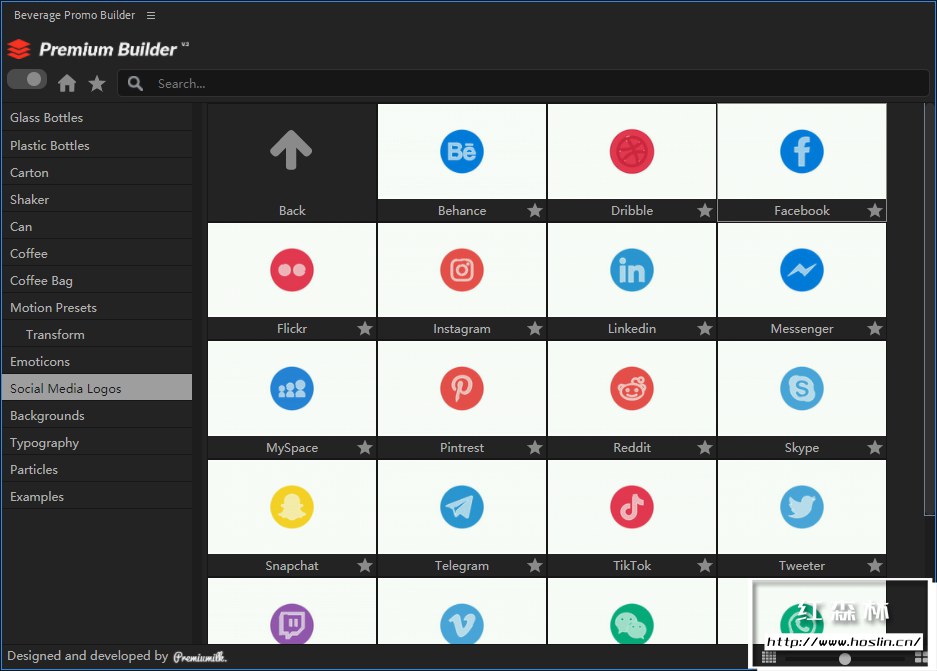Favorite MySpace with its star

365,447
